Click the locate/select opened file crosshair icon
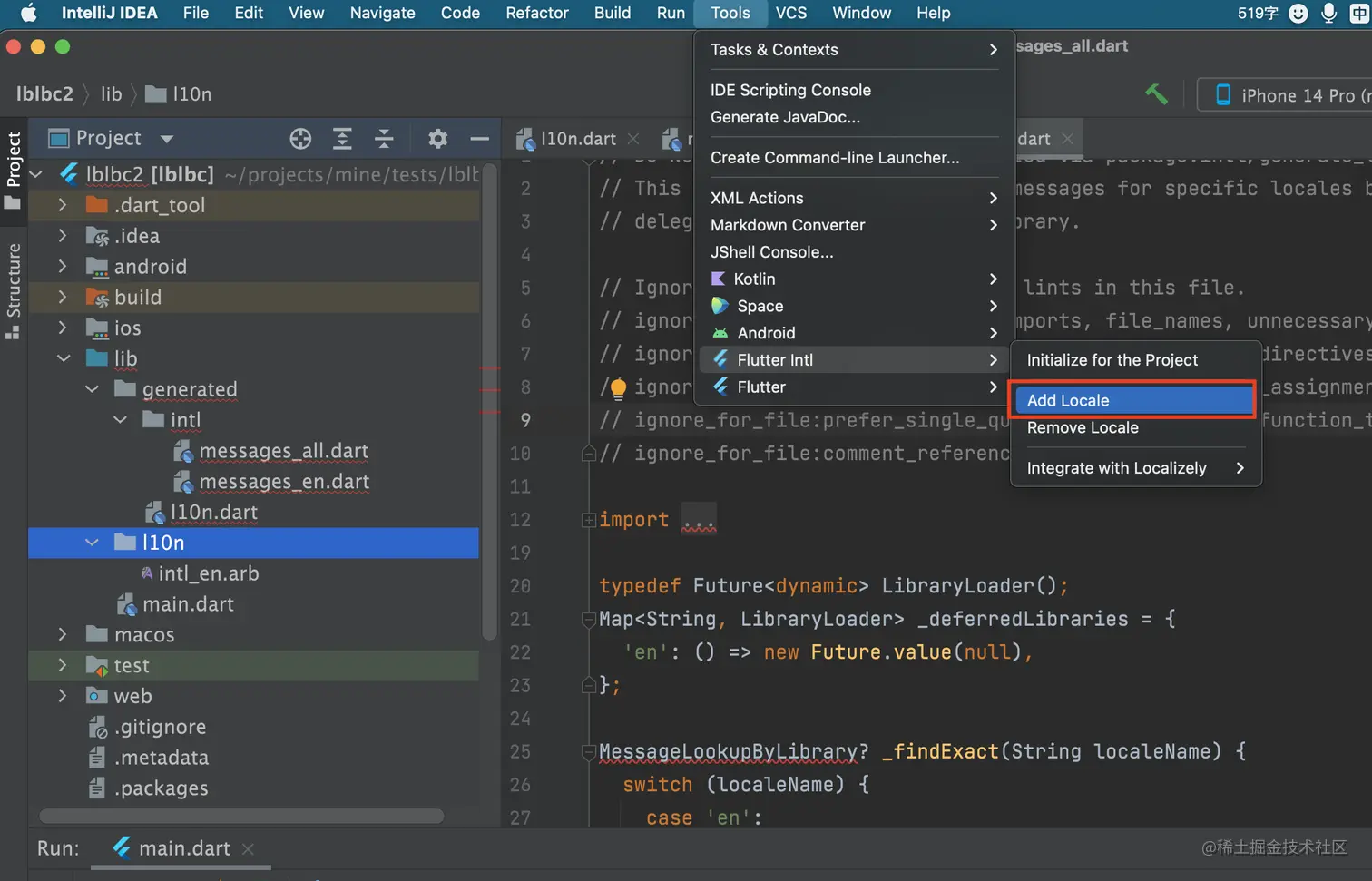1372x881 pixels. tap(300, 139)
